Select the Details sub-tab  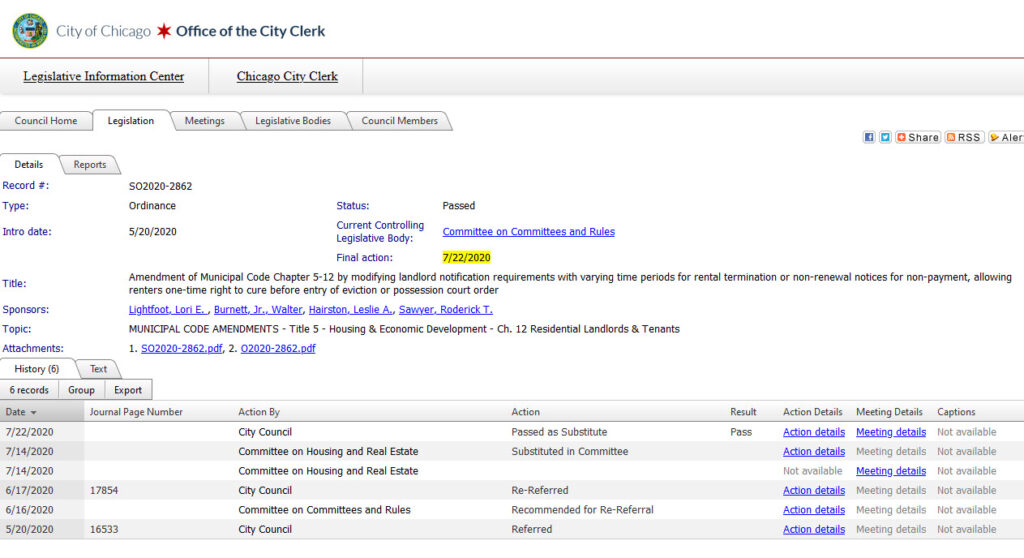pyautogui.click(x=29, y=165)
